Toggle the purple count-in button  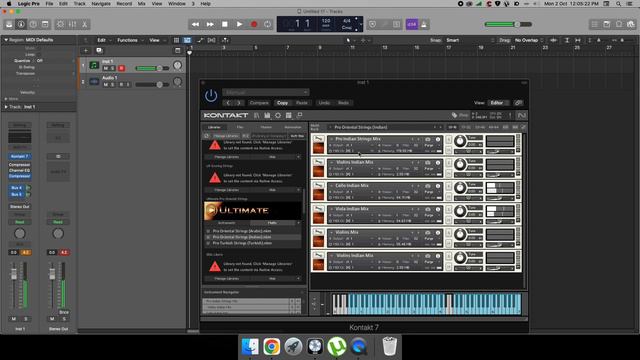[411, 24]
